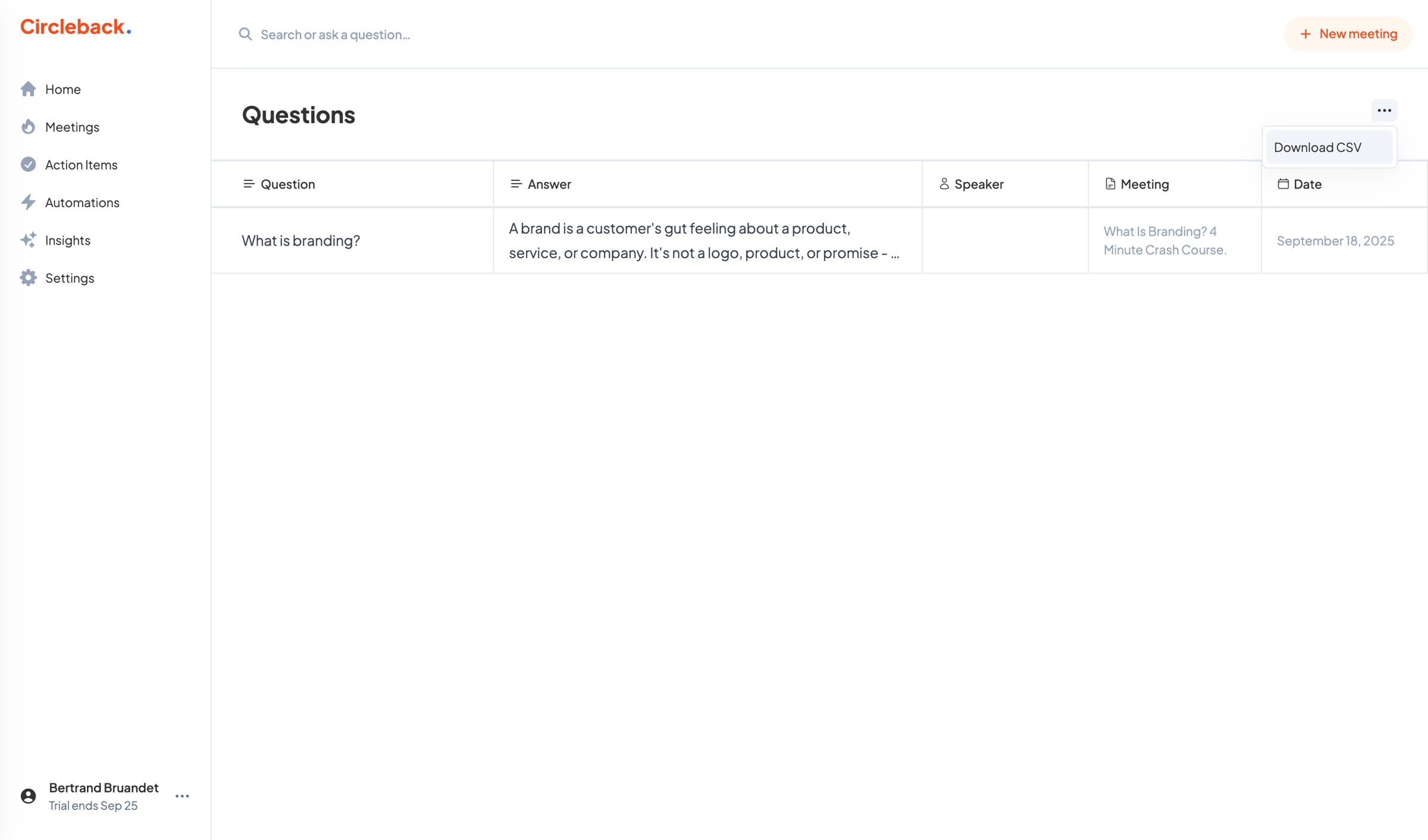Screen dimensions: 1428x840
Task: Open Meetings via the flame icon
Action: (x=28, y=127)
